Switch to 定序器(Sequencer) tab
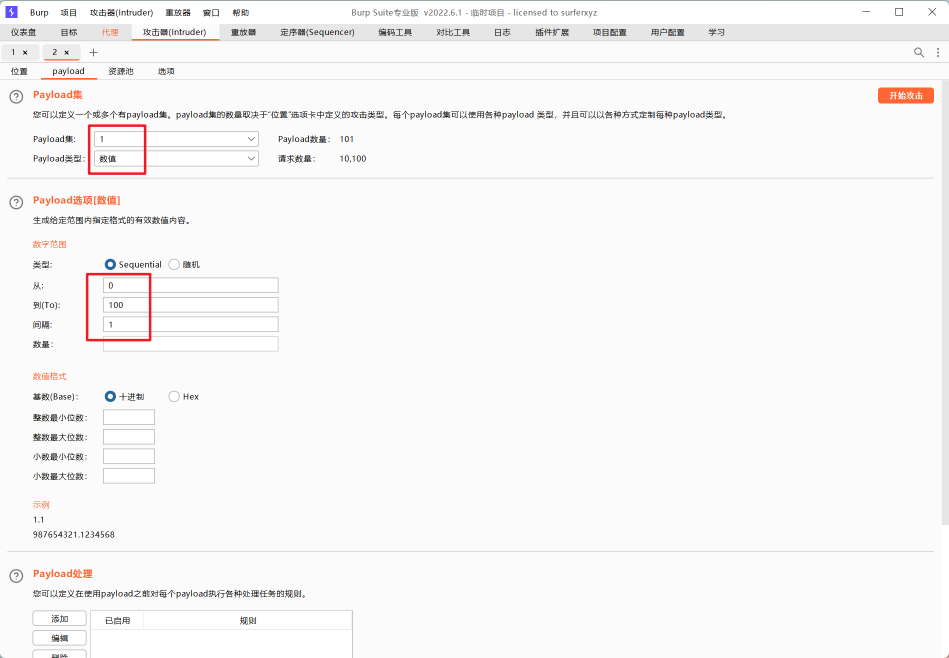The width and height of the screenshot is (949, 658). (317, 32)
